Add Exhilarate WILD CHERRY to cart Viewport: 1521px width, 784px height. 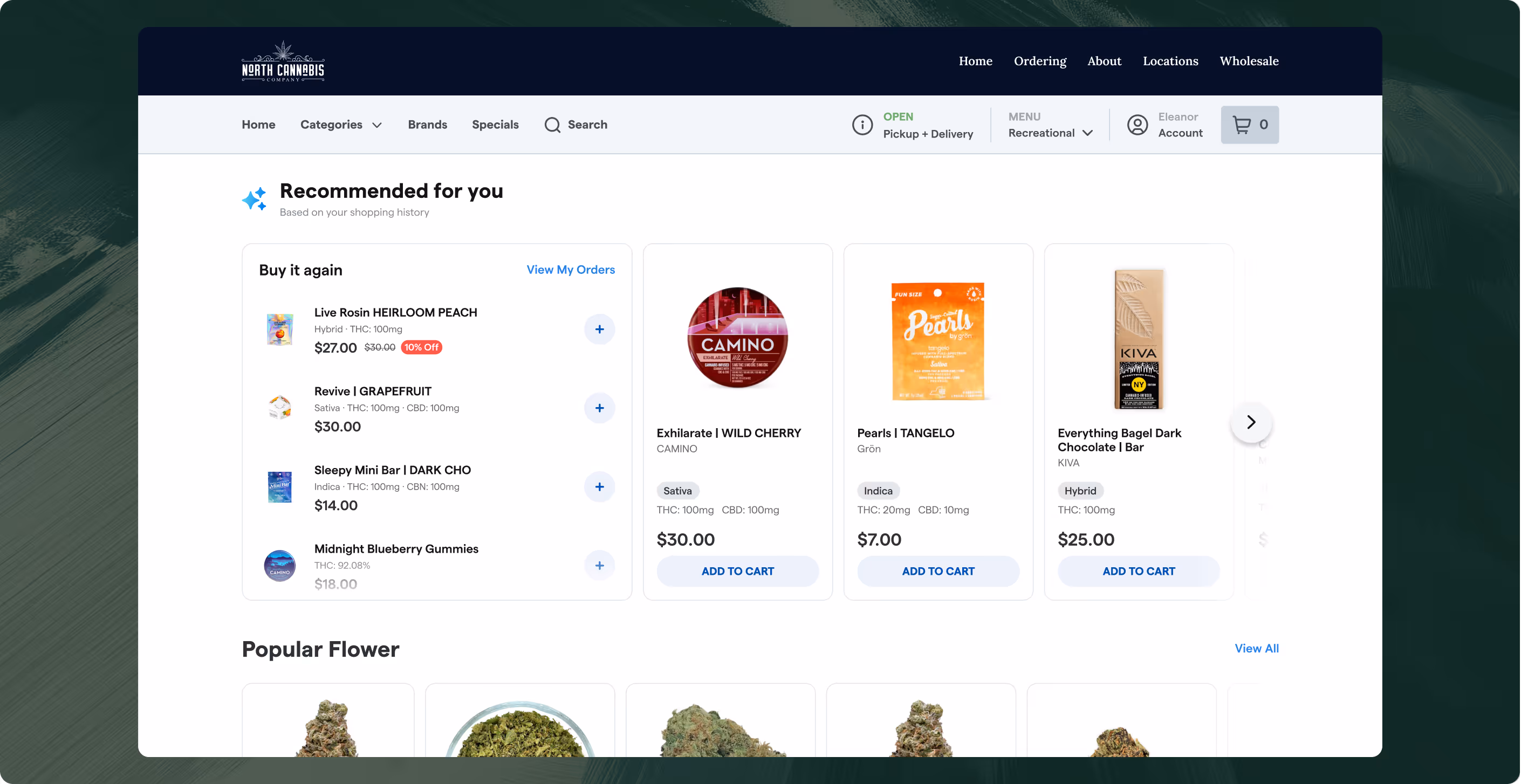click(x=737, y=571)
